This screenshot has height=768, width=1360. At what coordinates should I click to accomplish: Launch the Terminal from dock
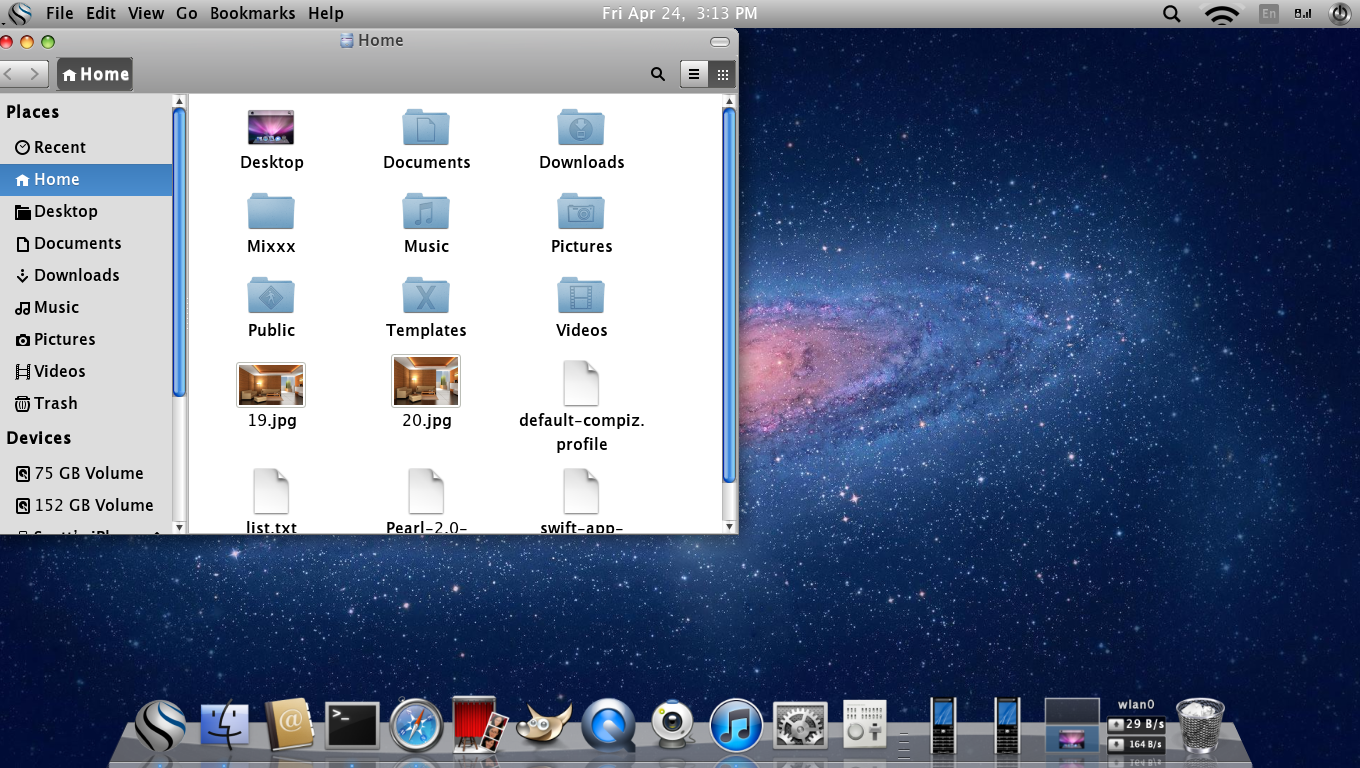pyautogui.click(x=353, y=725)
